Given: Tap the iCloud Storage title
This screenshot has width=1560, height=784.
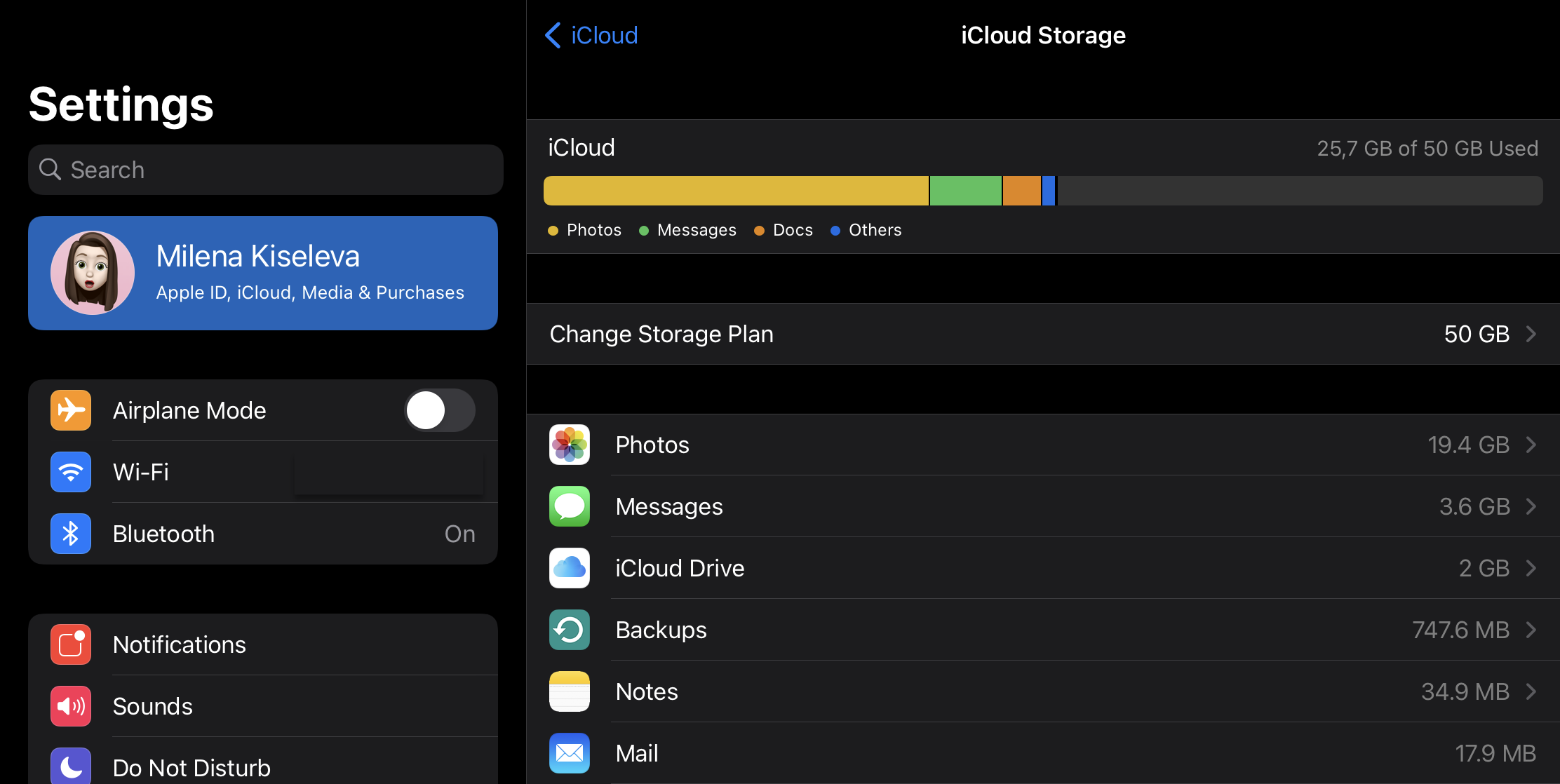Looking at the screenshot, I should pos(1043,35).
